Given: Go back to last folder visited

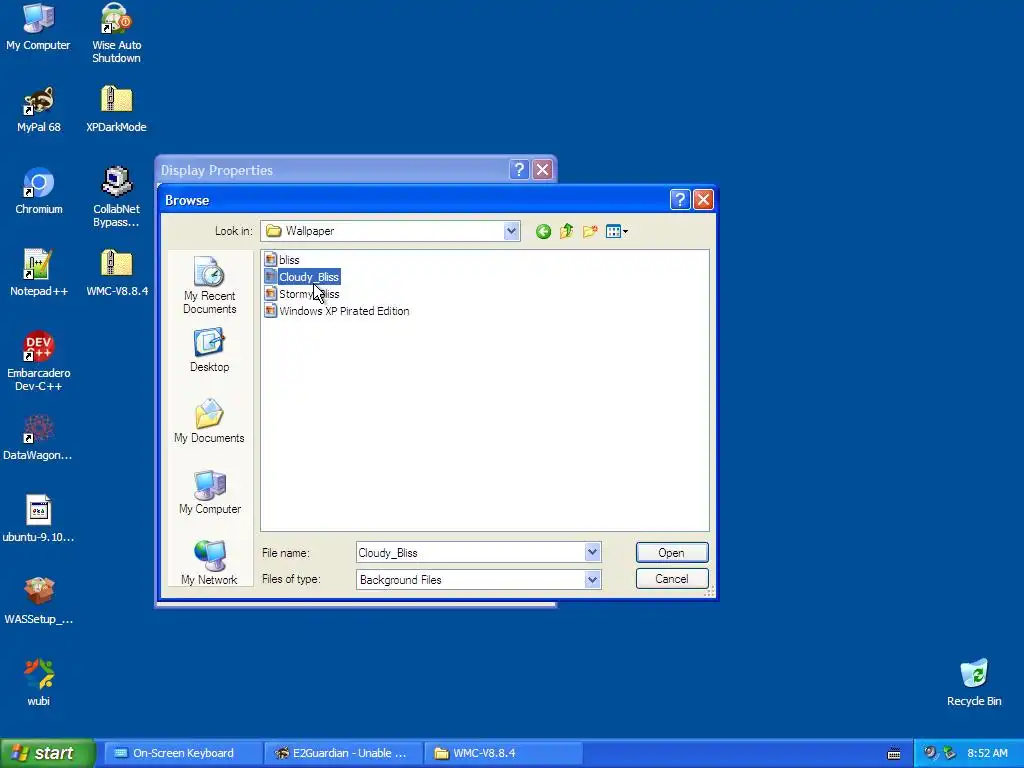Looking at the screenshot, I should coord(543,231).
